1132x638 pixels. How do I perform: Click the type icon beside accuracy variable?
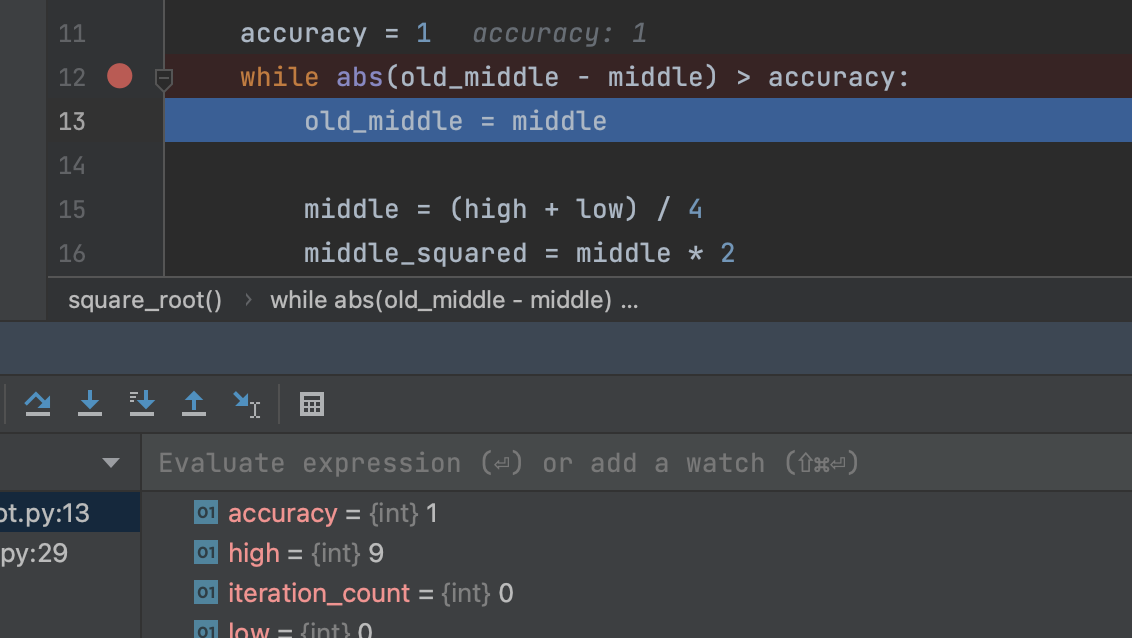click(205, 512)
